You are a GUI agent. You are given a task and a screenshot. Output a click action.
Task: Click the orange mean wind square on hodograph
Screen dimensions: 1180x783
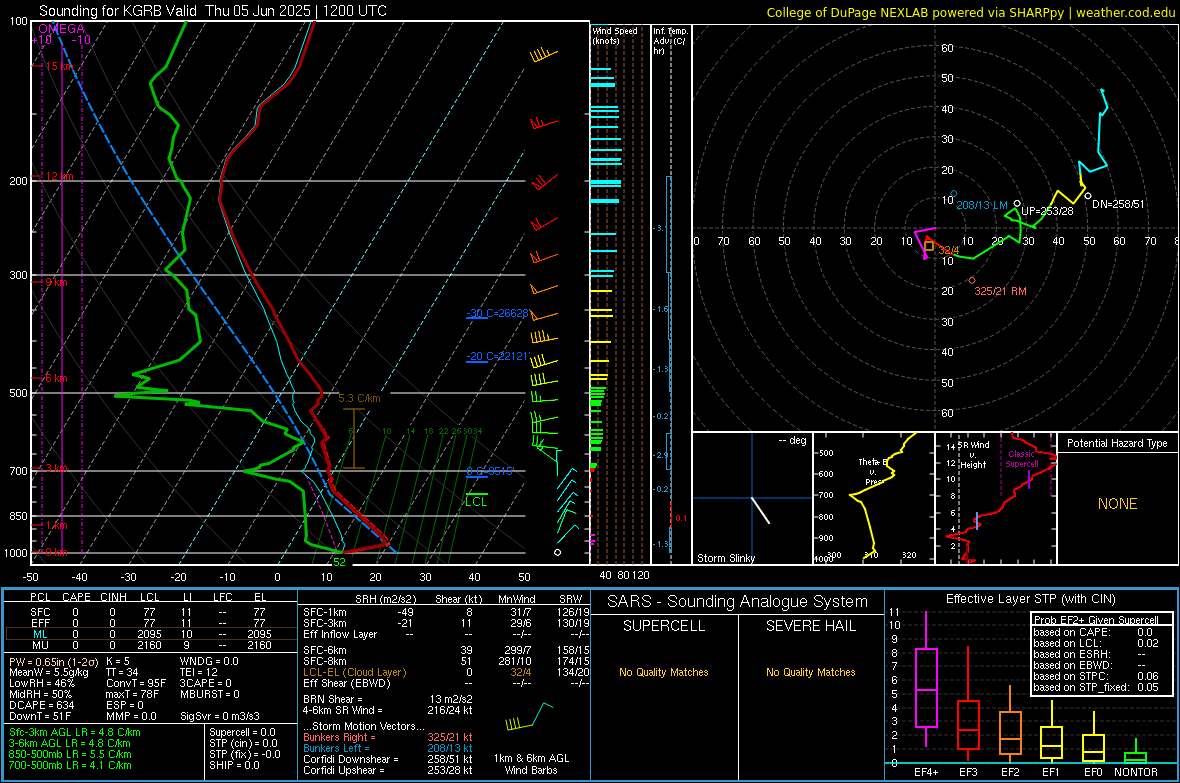929,246
